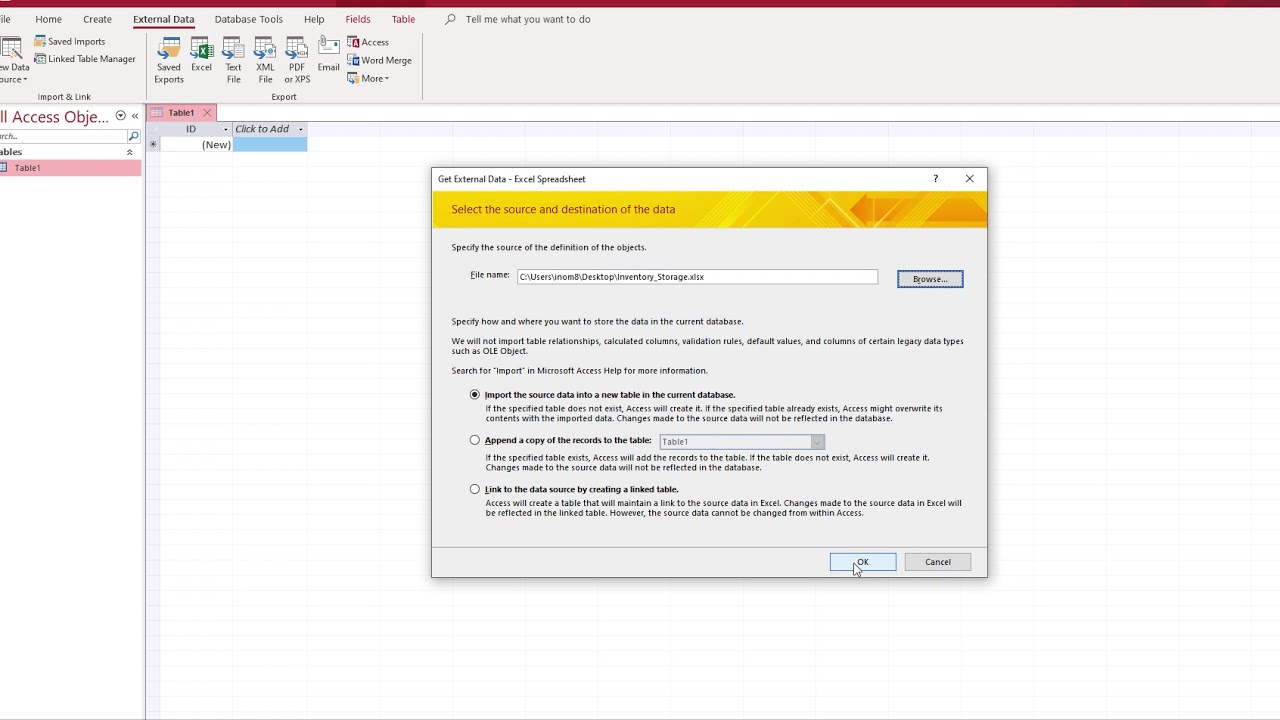
Task: Expand the More export dropdown
Action: tap(368, 79)
